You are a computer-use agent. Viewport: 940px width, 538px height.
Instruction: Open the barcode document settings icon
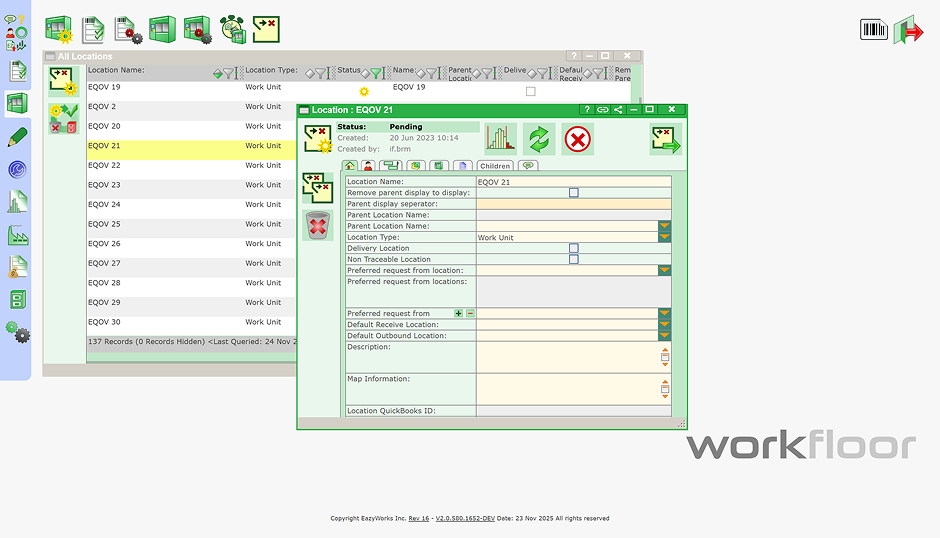(128, 29)
